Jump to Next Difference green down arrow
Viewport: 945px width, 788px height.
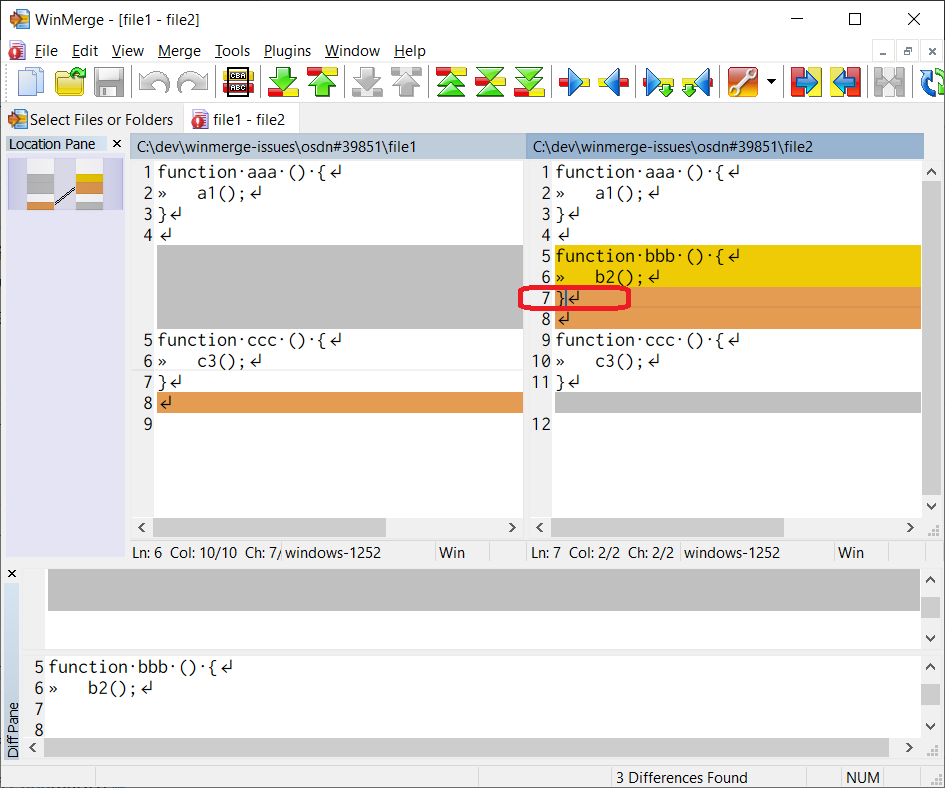pyautogui.click(x=283, y=83)
